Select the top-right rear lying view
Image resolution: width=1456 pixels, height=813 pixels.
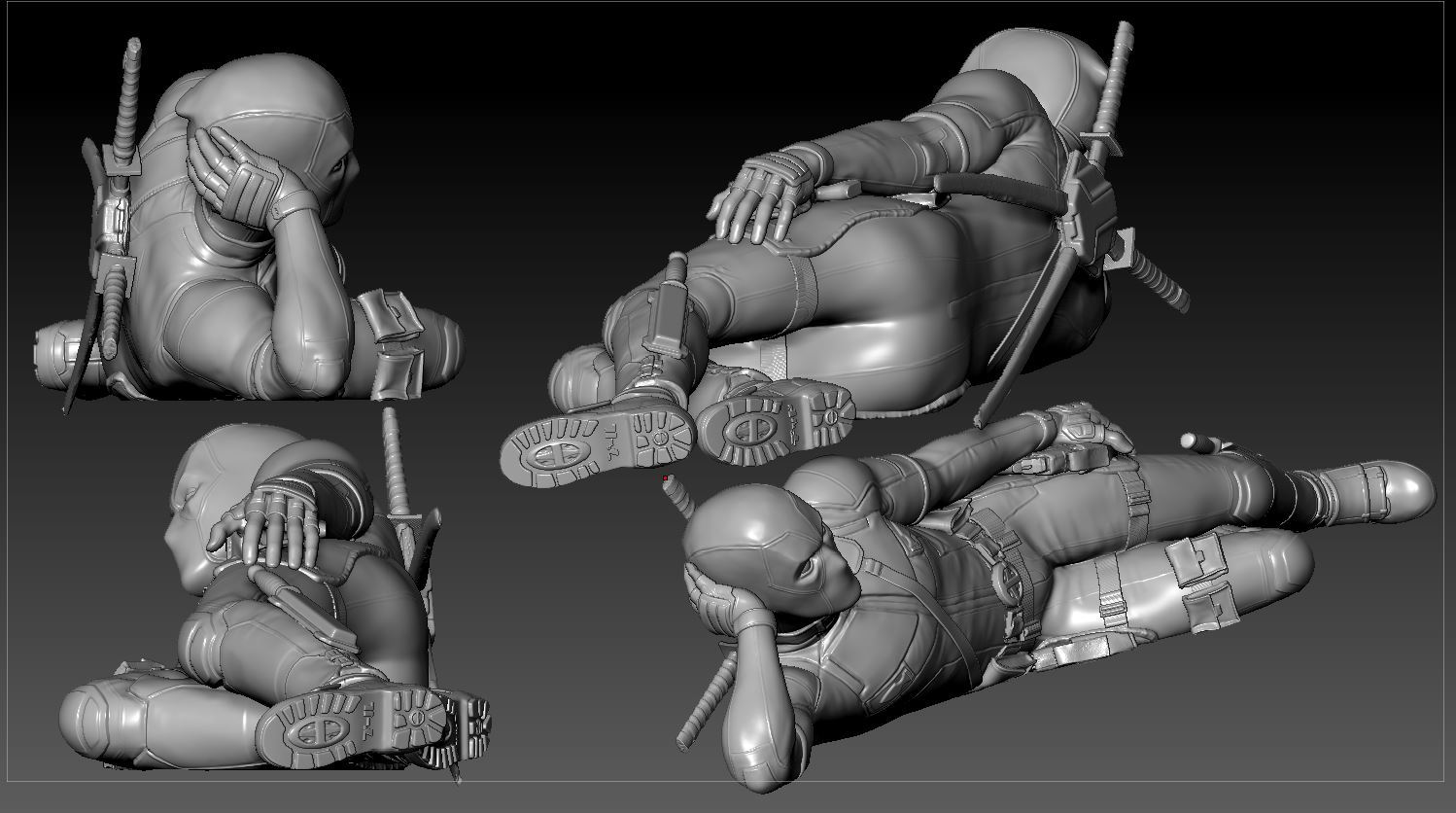[x=846, y=253]
